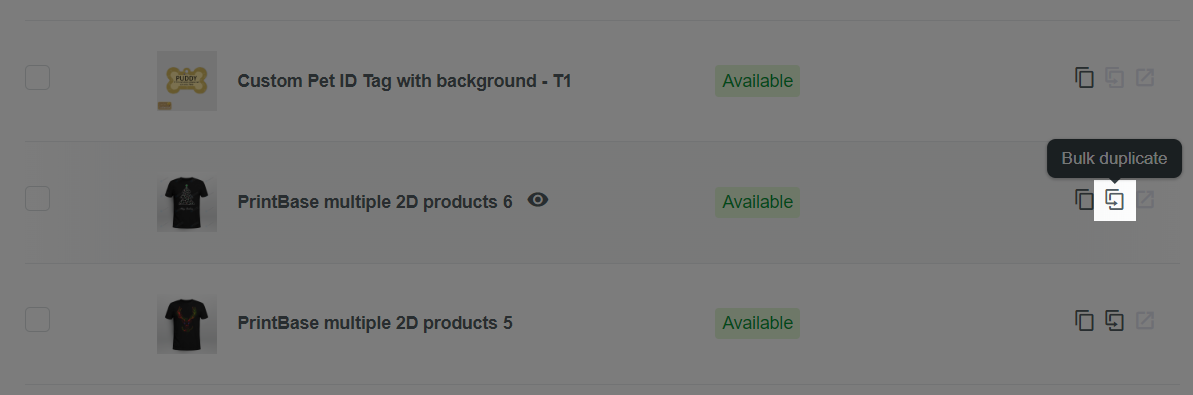Open PrintBase 2D products 6 externally
This screenshot has height=395, width=1193.
click(x=1144, y=200)
